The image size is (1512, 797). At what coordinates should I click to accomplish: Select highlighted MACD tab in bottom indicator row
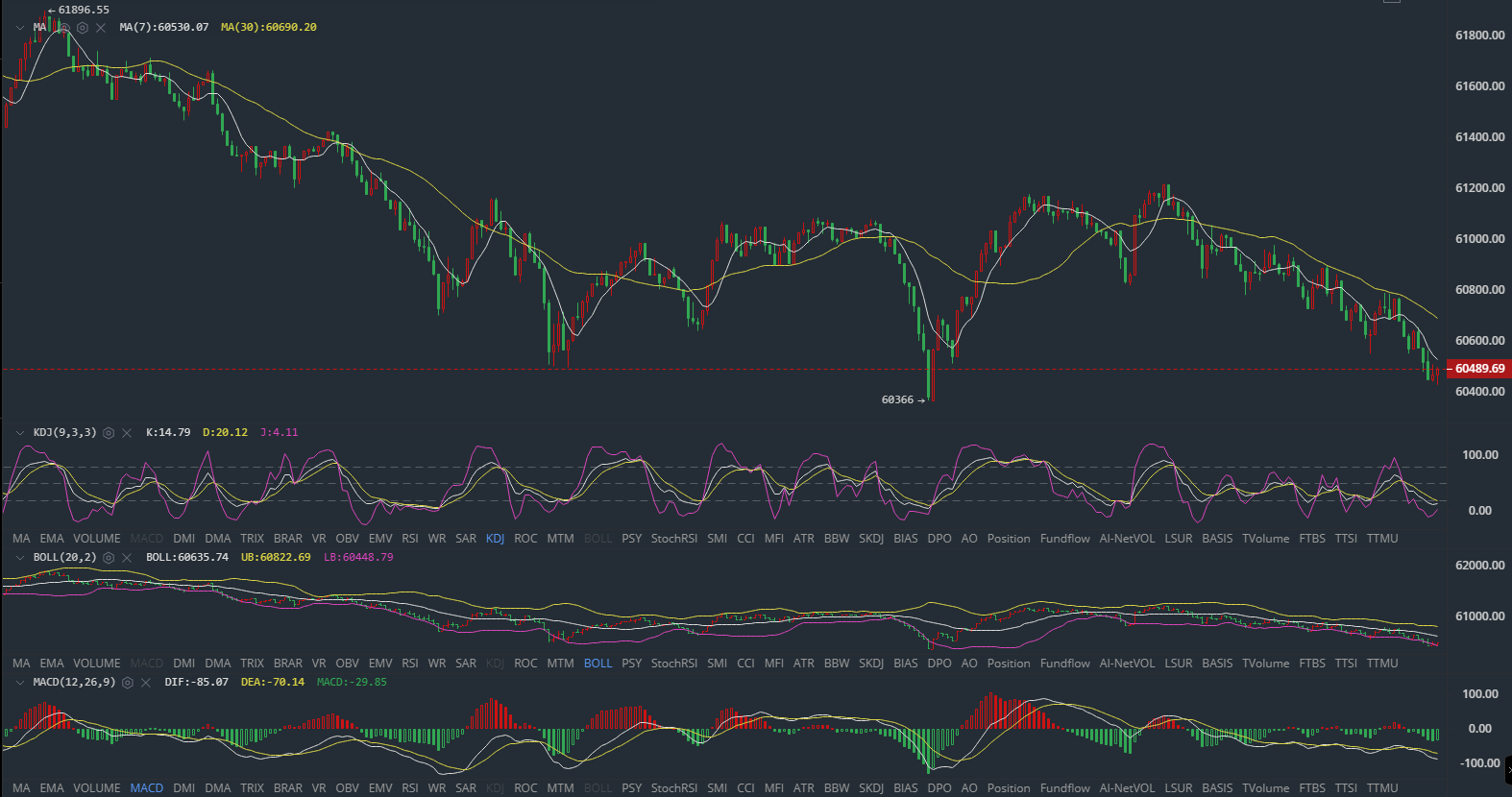point(147,788)
